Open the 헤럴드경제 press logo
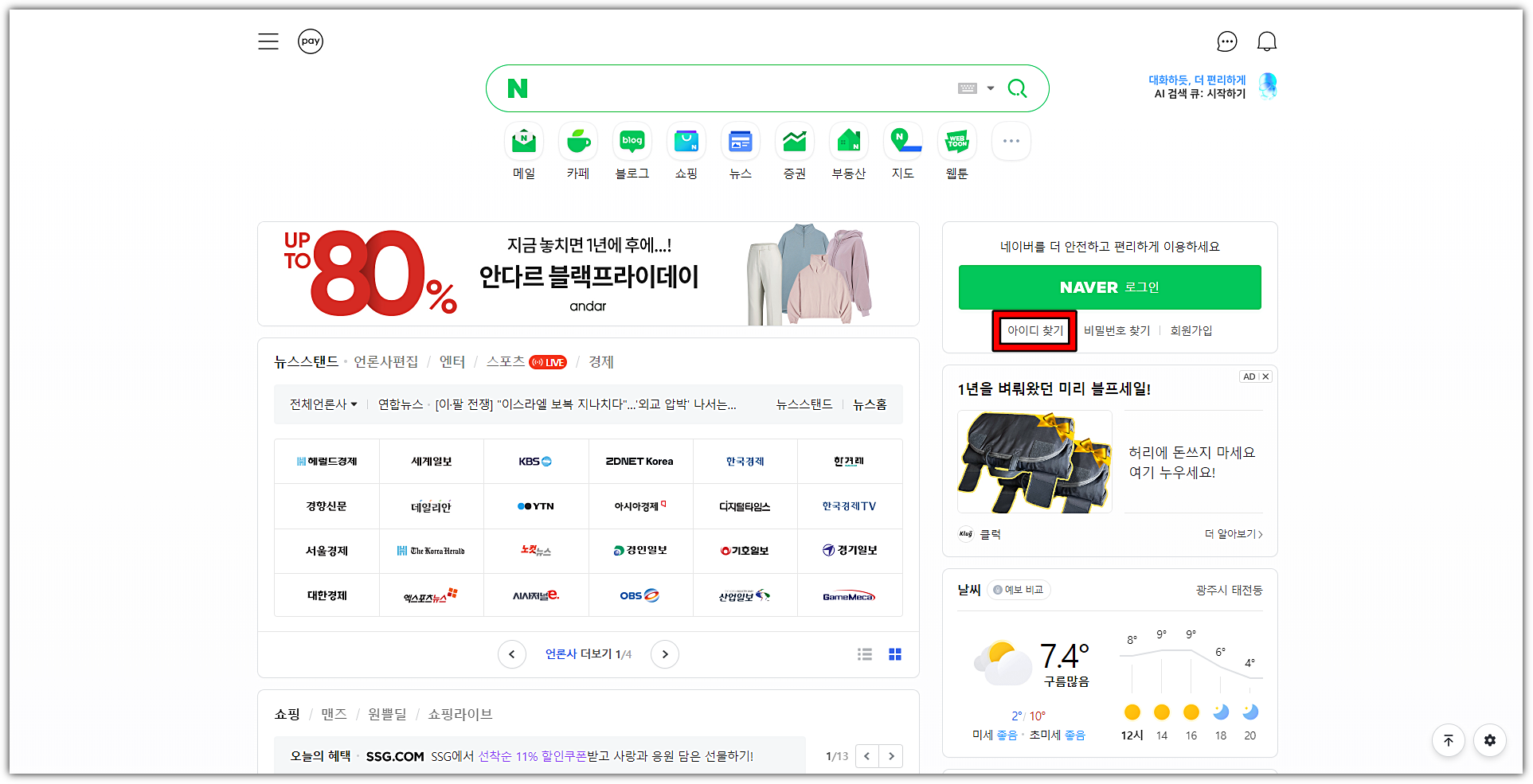 327,462
